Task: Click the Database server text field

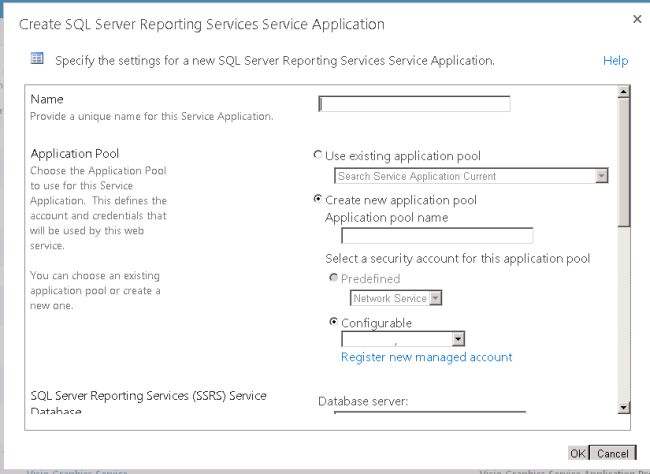Action: click(x=429, y=412)
